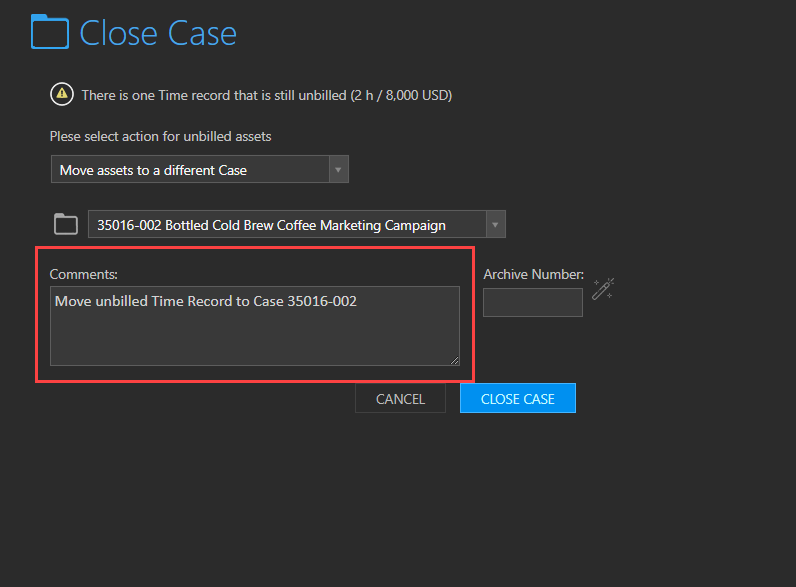Viewport: 796px width, 587px height.
Task: Click the comment text 'Move unbilled Time Record to Case 35016-002'
Action: coord(206,301)
